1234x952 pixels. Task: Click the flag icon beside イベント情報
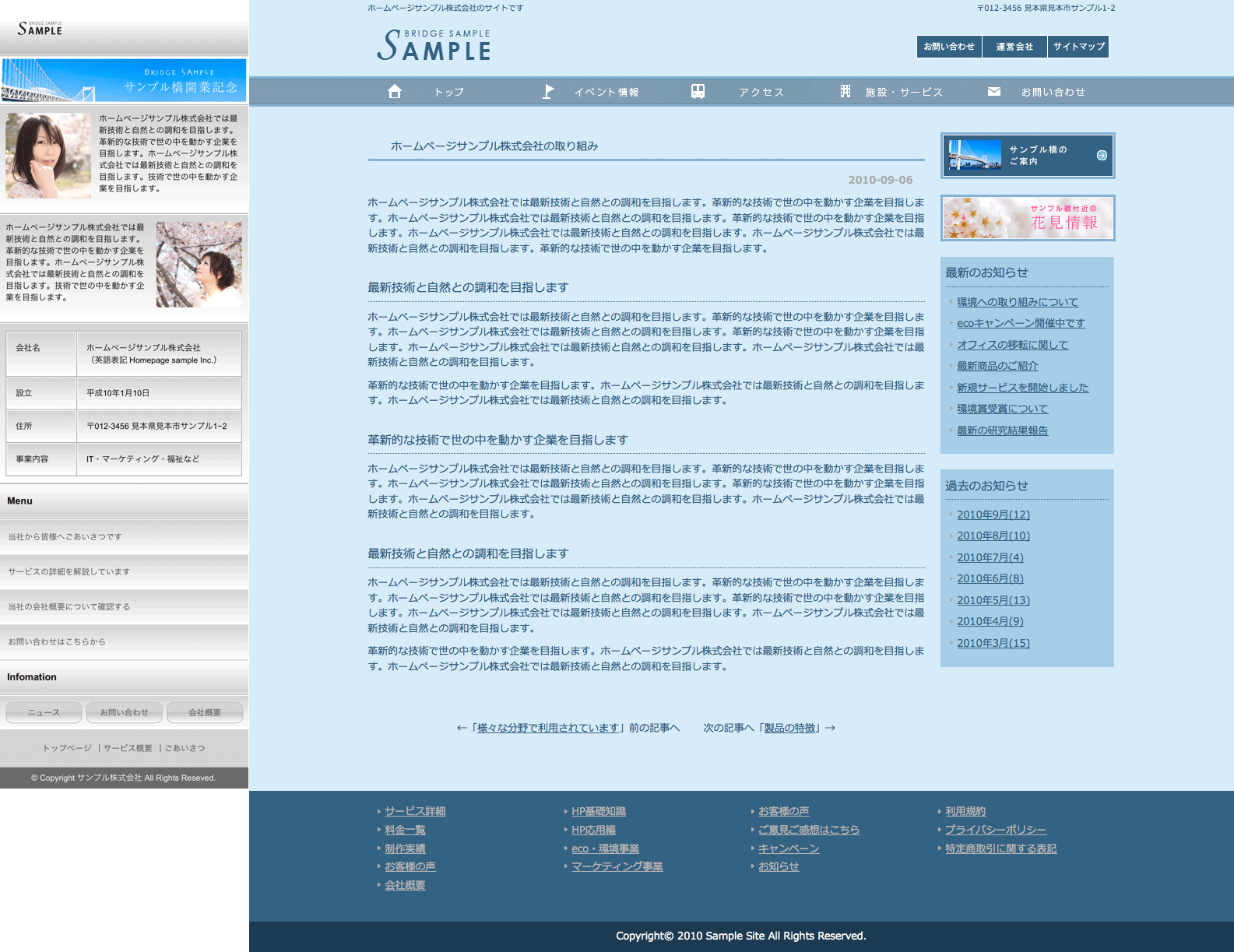pyautogui.click(x=548, y=92)
